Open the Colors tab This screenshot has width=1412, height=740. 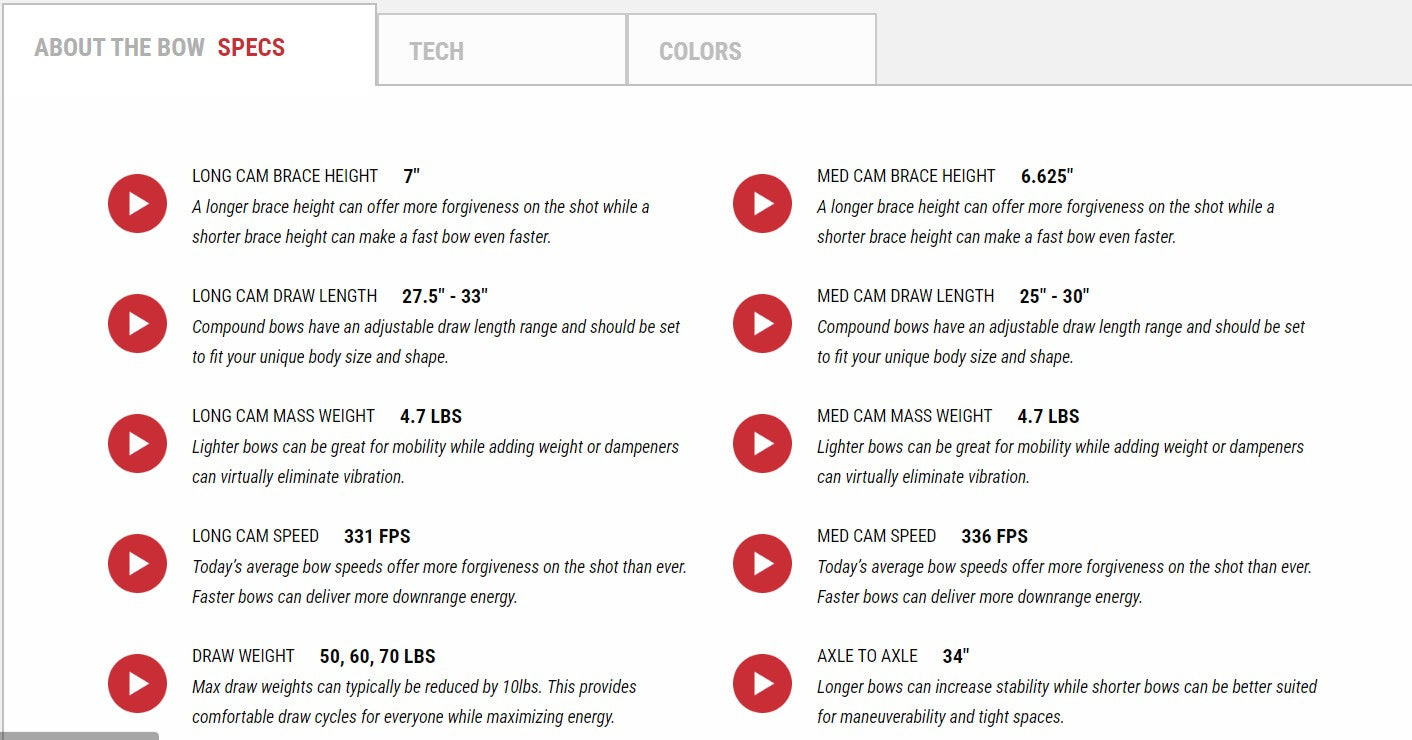[751, 50]
